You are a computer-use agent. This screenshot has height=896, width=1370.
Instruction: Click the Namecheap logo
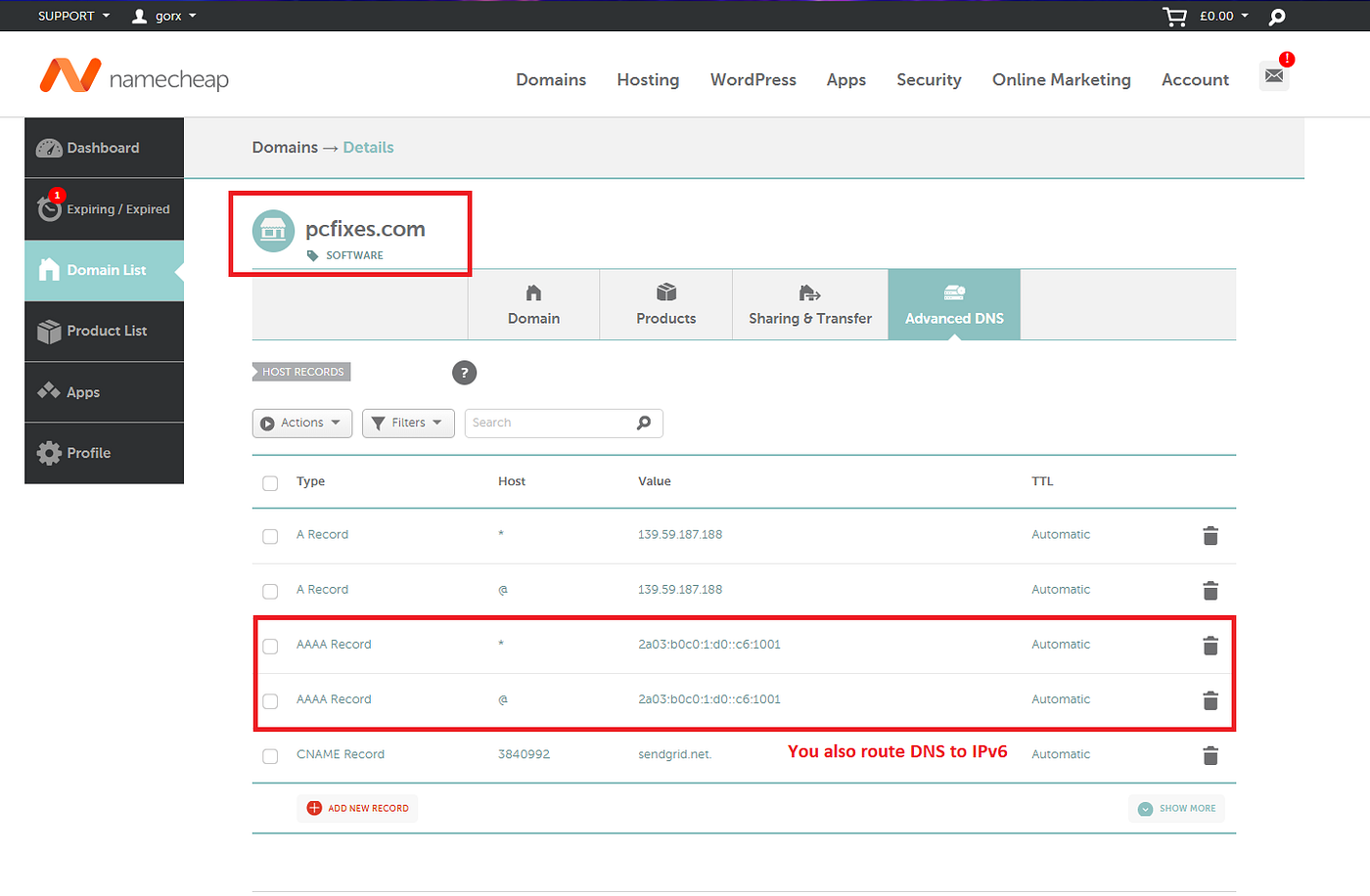[134, 76]
